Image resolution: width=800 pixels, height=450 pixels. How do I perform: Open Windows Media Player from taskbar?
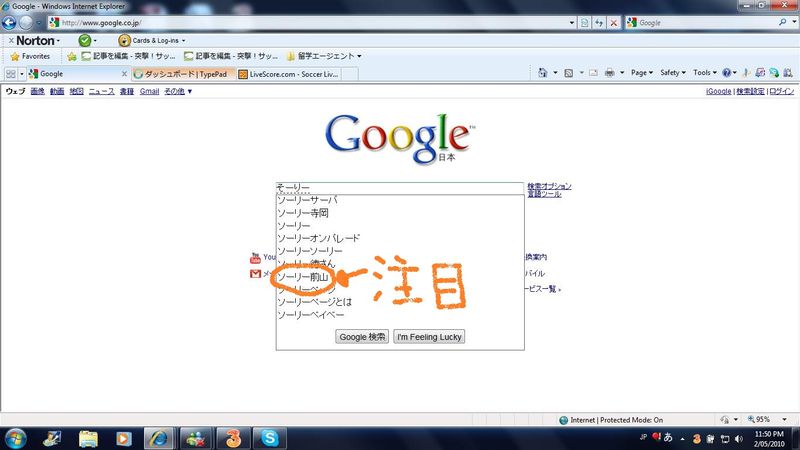click(x=123, y=439)
